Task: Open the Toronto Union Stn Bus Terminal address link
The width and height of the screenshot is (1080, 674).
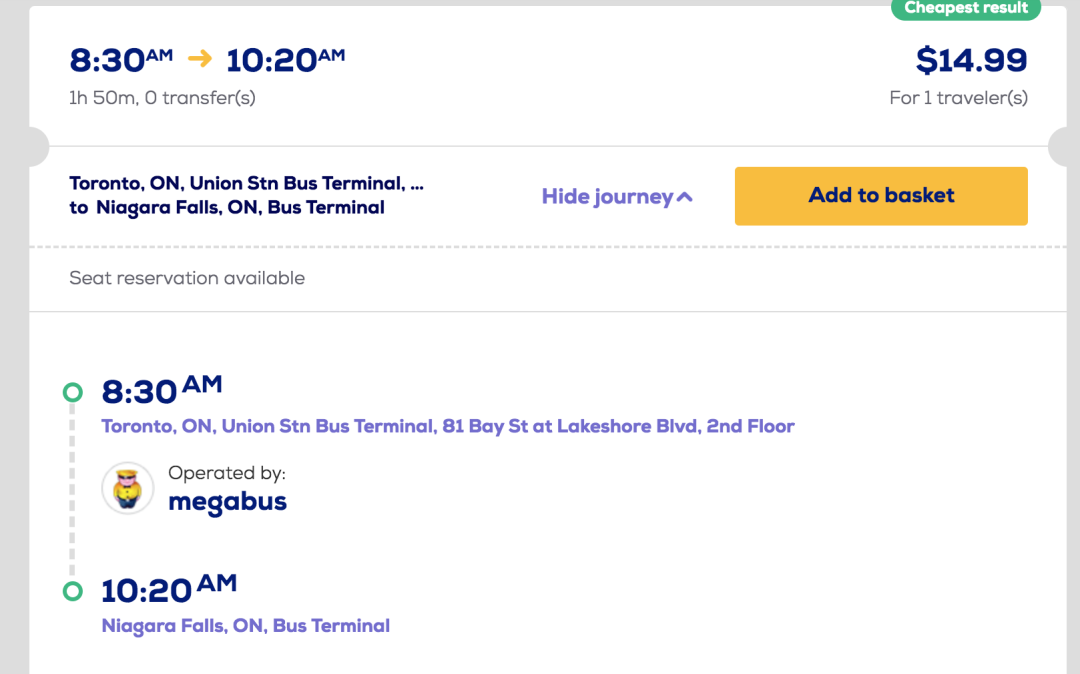Action: (448, 426)
